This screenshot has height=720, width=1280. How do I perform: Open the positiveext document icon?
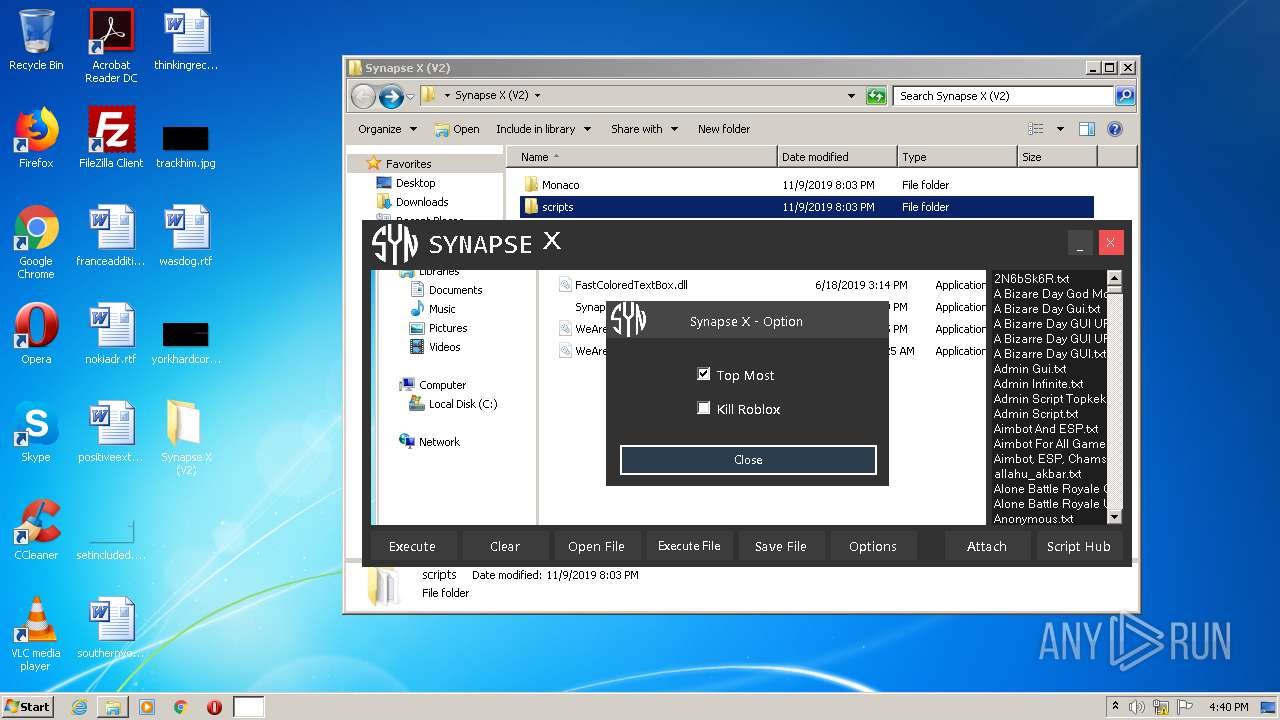(x=111, y=432)
